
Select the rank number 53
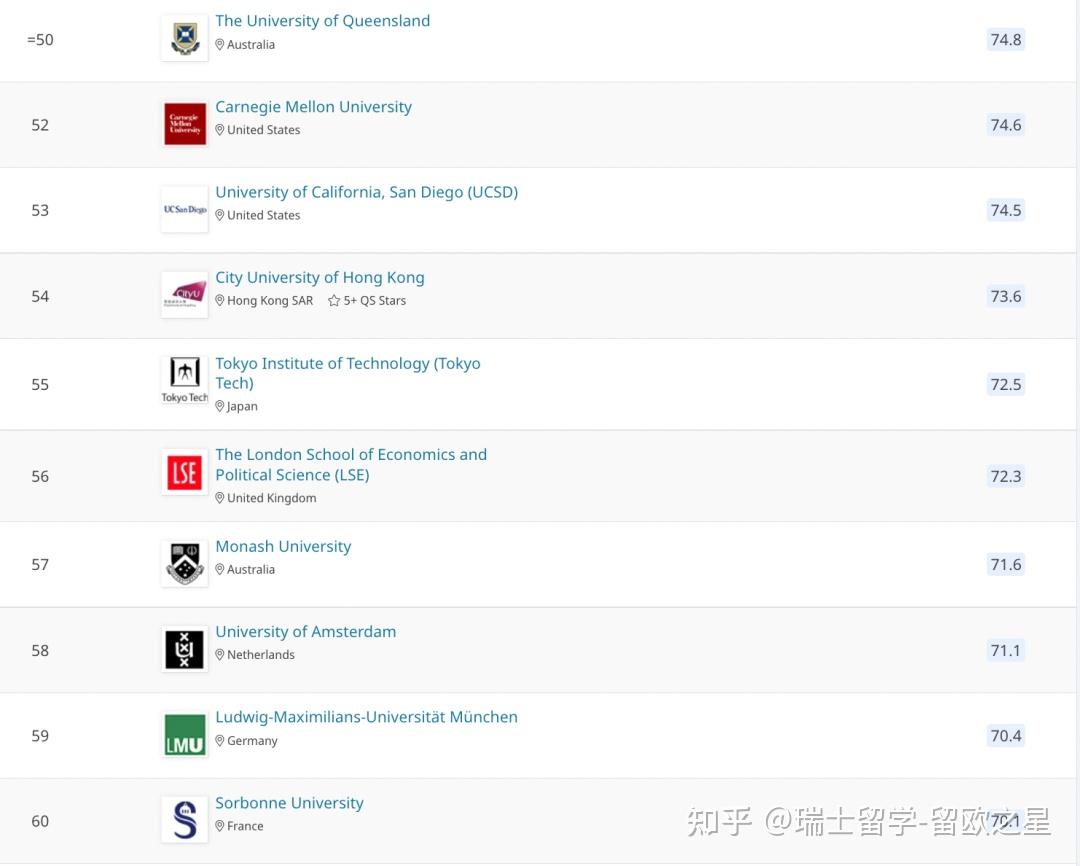(x=40, y=211)
